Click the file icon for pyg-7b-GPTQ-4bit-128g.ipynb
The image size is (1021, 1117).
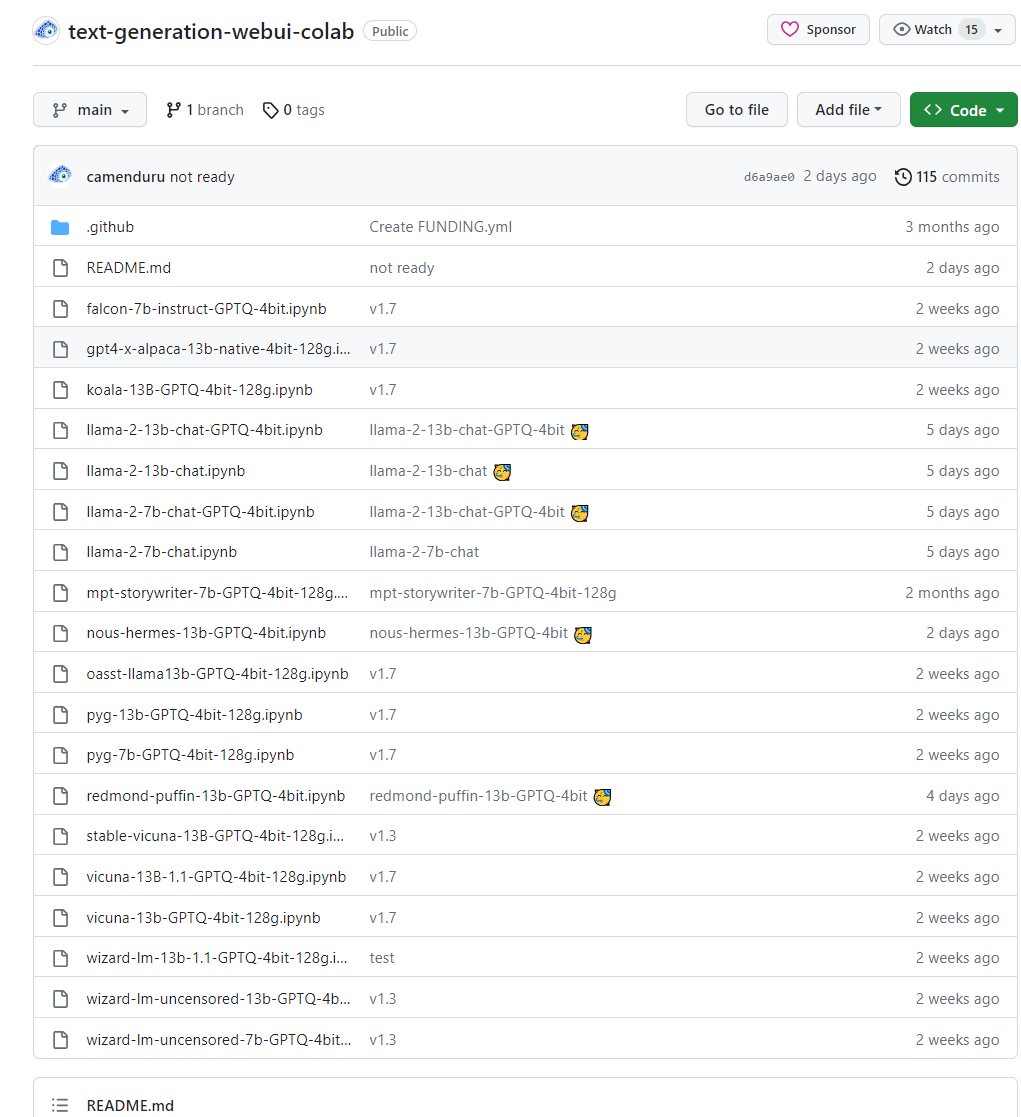61,755
